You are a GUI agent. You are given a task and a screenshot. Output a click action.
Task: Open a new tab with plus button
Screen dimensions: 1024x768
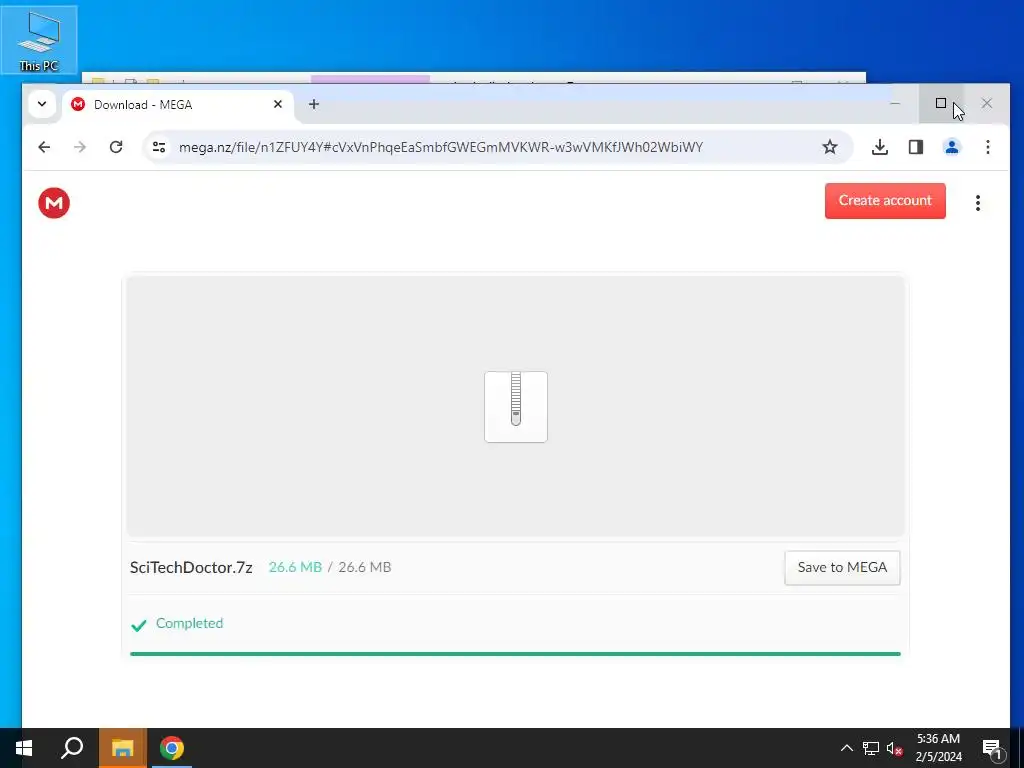[x=314, y=104]
